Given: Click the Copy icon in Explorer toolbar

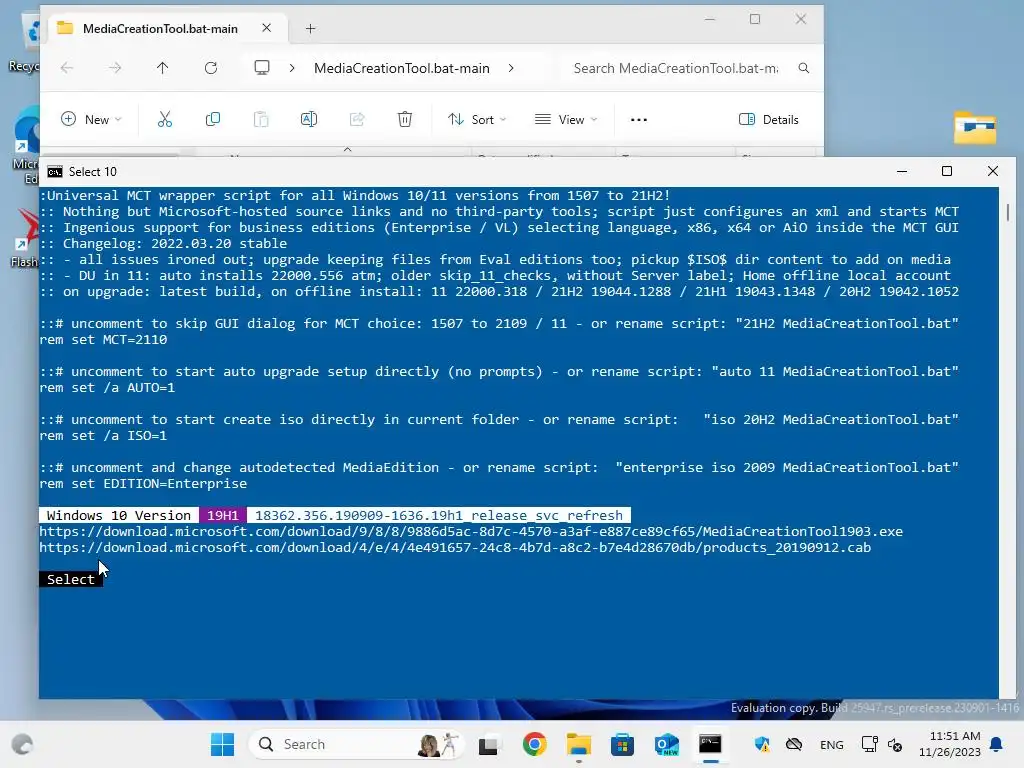Looking at the screenshot, I should pyautogui.click(x=213, y=120).
